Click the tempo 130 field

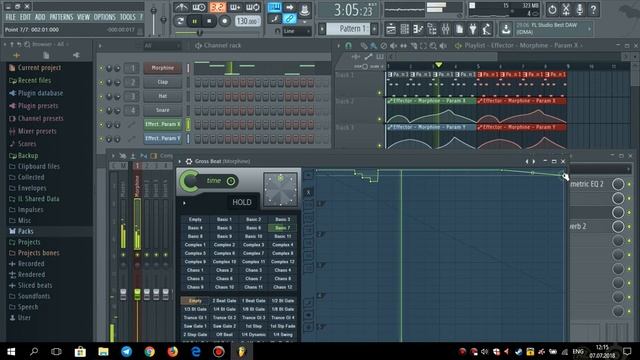pyautogui.click(x=248, y=21)
